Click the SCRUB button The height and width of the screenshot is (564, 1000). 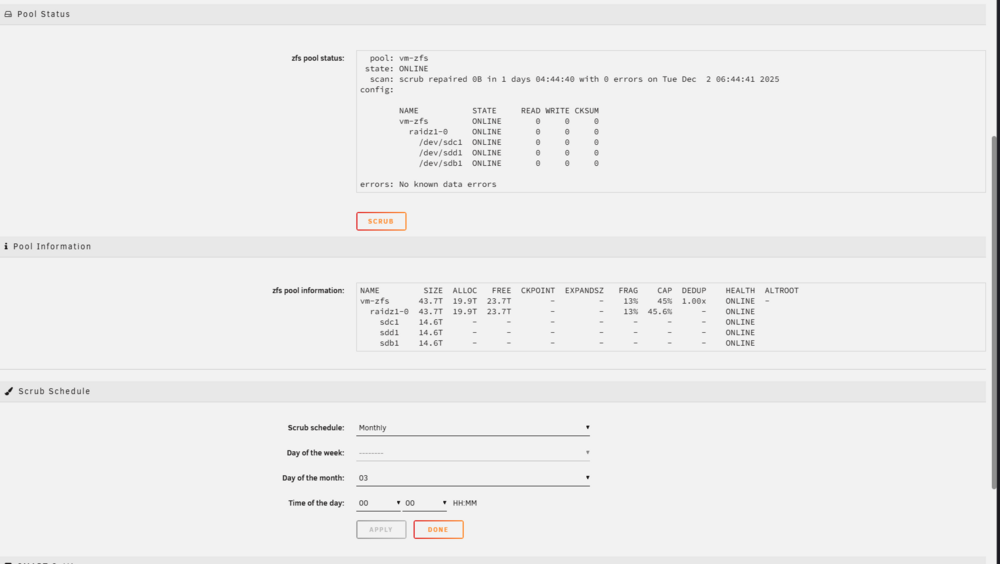pyautogui.click(x=381, y=221)
